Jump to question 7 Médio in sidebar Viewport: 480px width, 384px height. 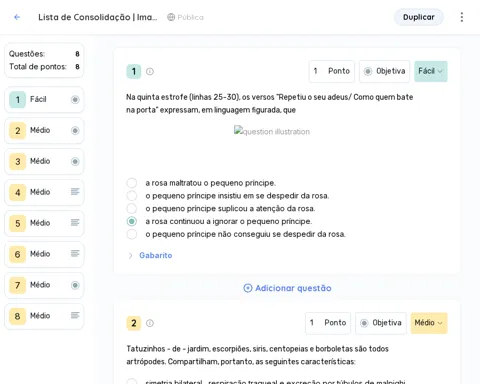(x=44, y=285)
